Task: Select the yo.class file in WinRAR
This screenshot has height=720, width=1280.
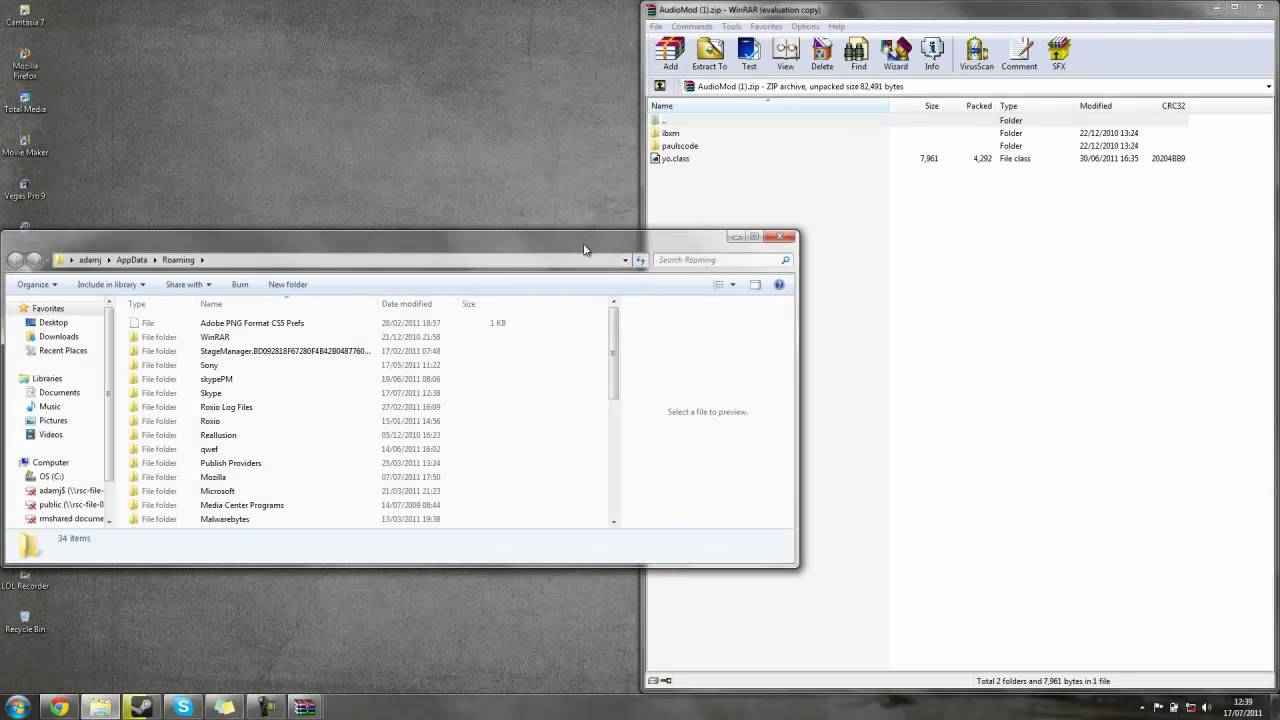Action: (675, 159)
